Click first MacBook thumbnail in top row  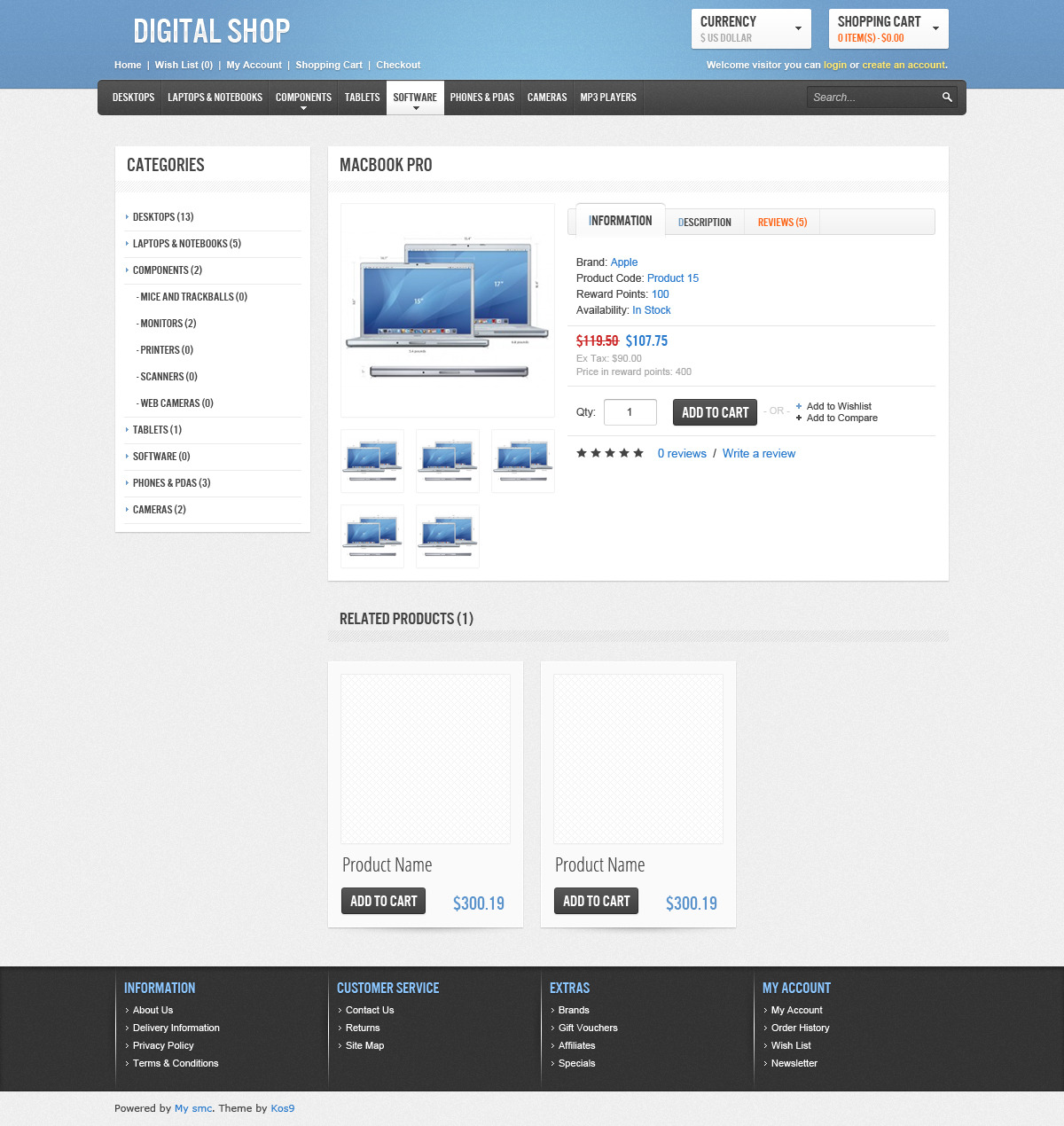pos(372,461)
